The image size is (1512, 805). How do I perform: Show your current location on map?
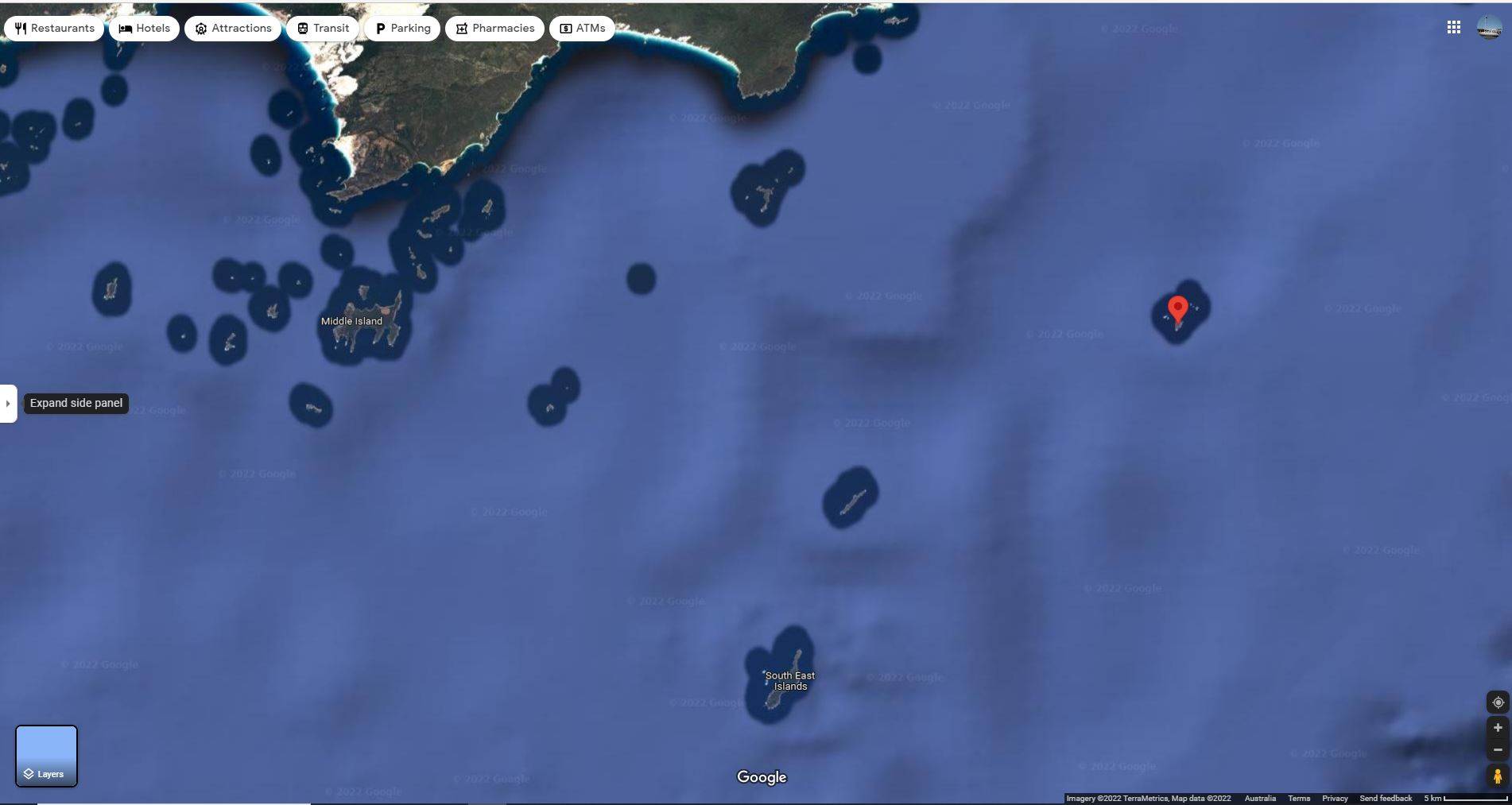[1498, 702]
